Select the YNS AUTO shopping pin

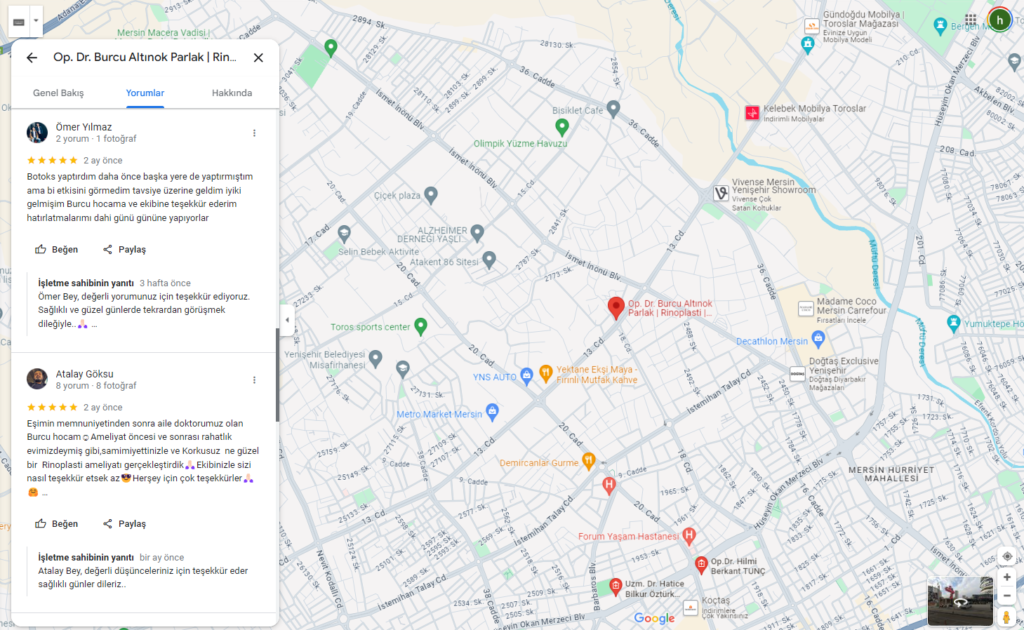[x=527, y=376]
